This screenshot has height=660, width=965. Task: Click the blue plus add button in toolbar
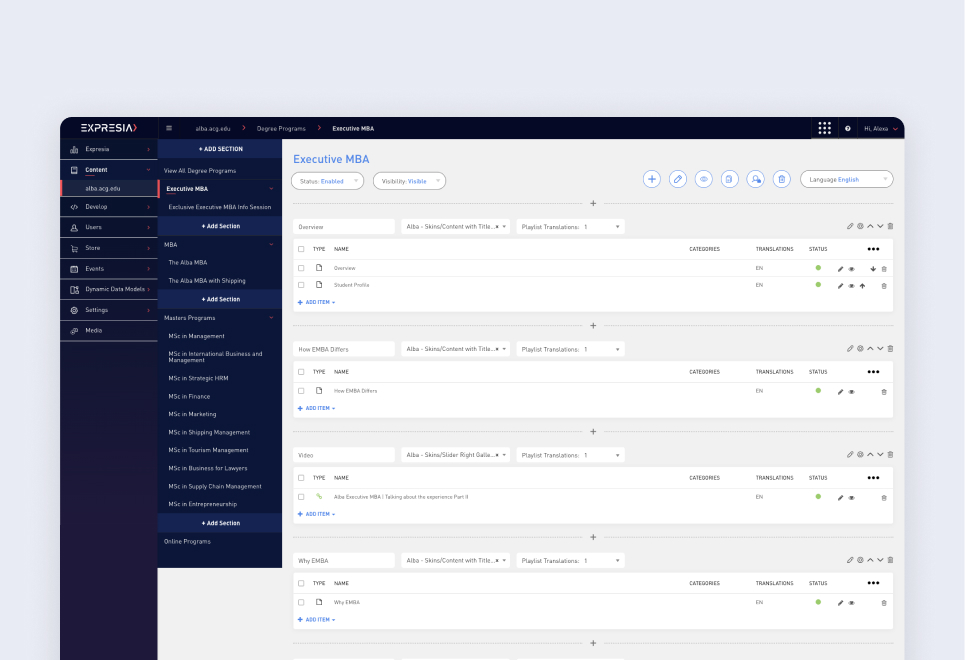point(652,179)
